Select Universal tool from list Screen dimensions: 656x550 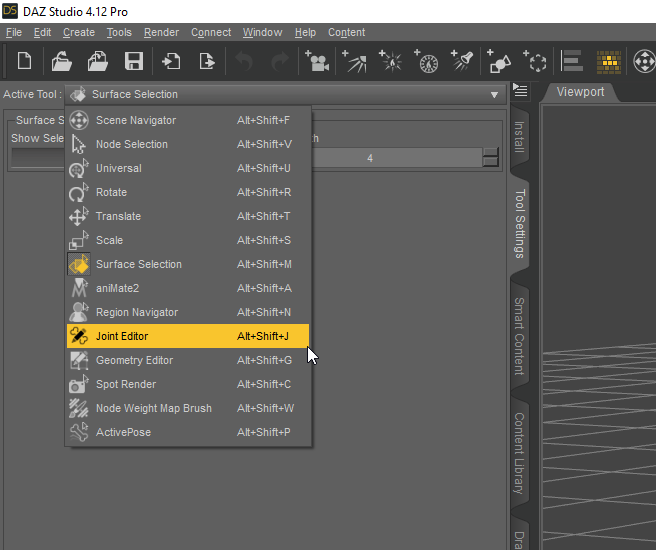click(188, 168)
